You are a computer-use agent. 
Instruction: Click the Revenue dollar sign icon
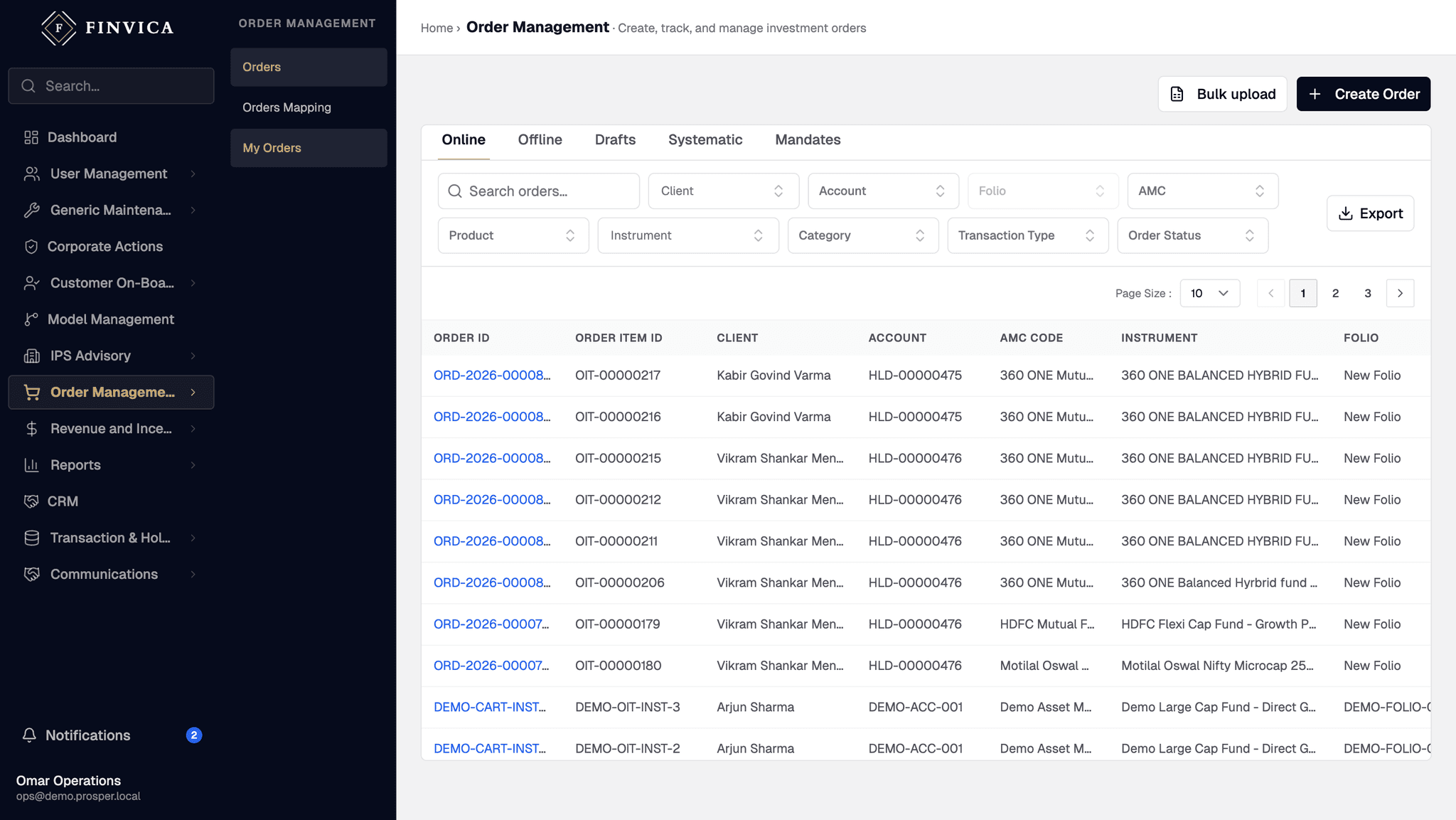[x=31, y=429]
